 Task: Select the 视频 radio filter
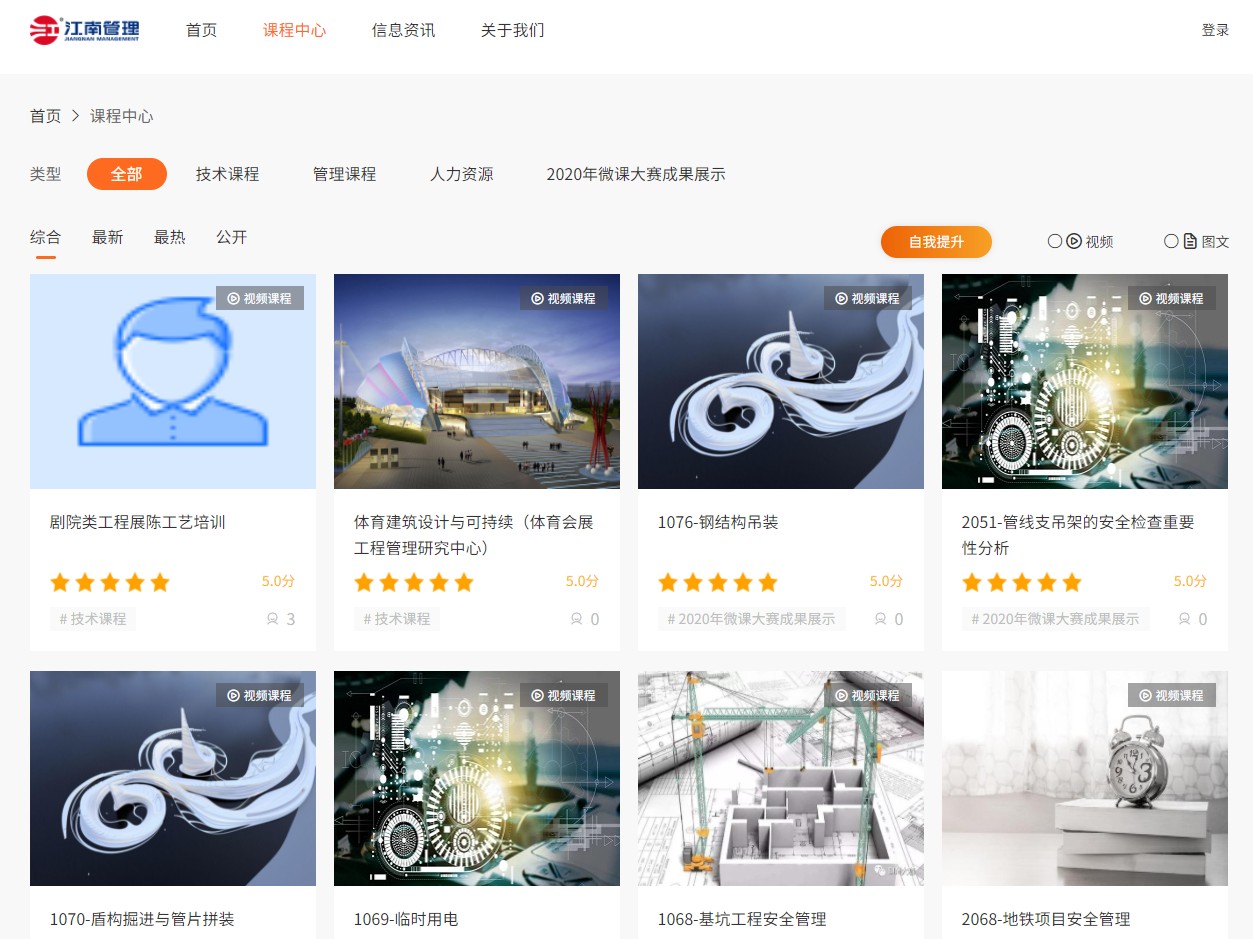1055,241
